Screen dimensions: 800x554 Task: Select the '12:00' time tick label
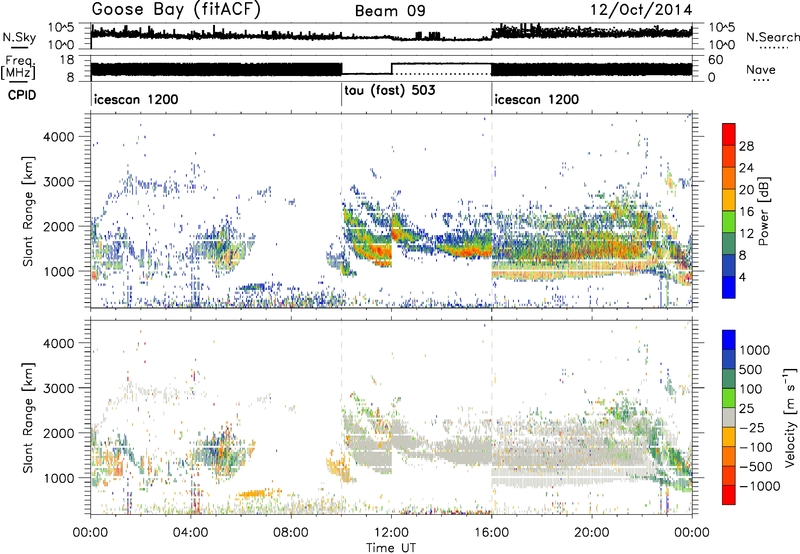coord(391,533)
